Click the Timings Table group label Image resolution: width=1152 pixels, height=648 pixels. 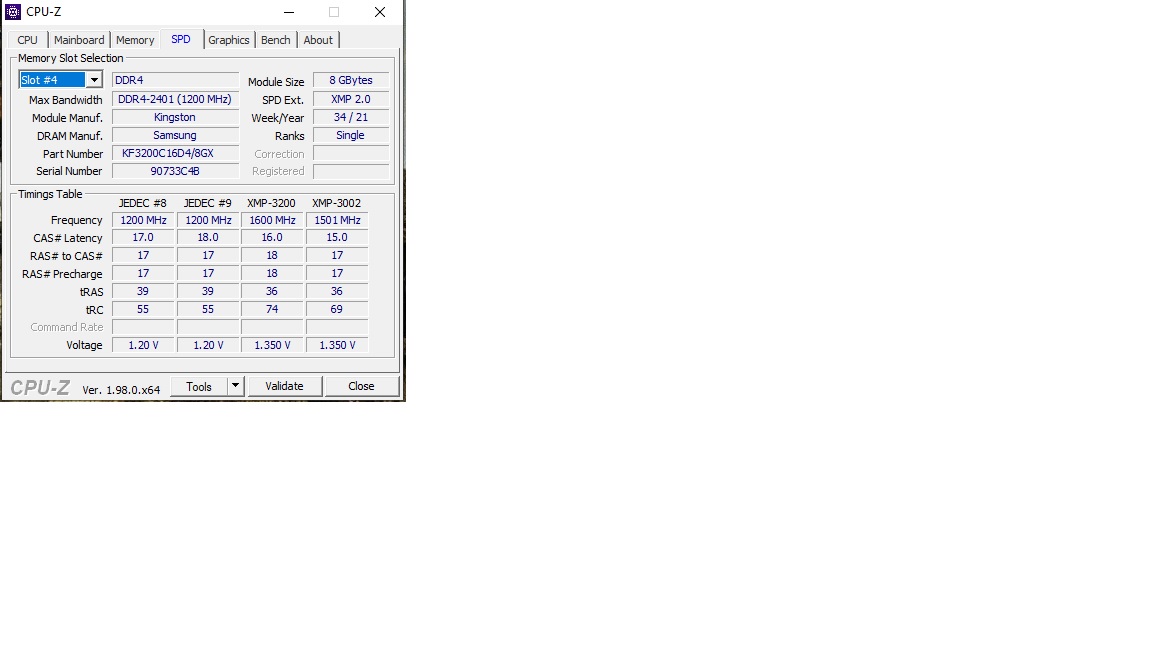tap(50, 194)
